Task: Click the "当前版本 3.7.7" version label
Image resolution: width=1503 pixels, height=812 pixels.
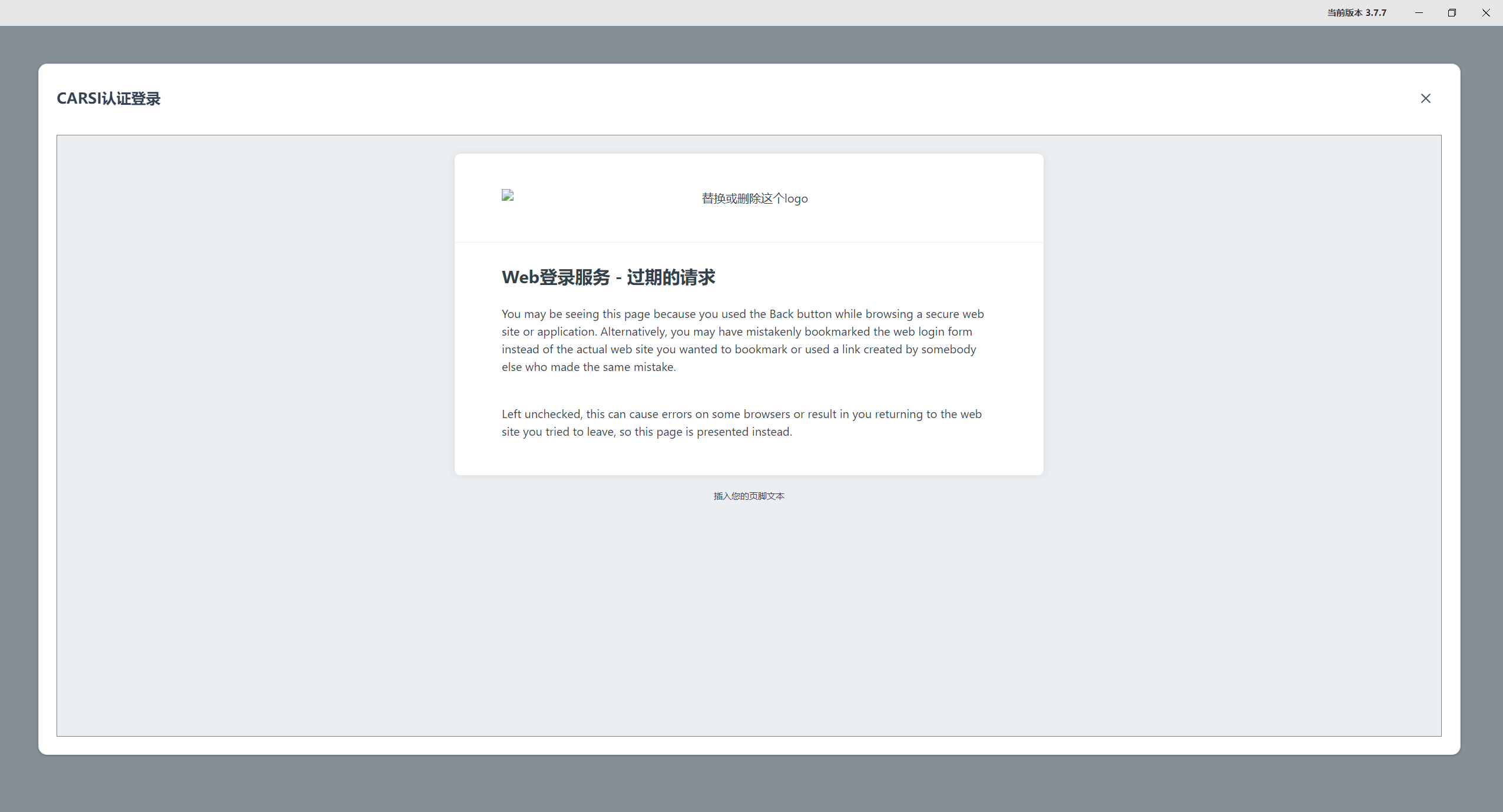Action: (x=1356, y=12)
